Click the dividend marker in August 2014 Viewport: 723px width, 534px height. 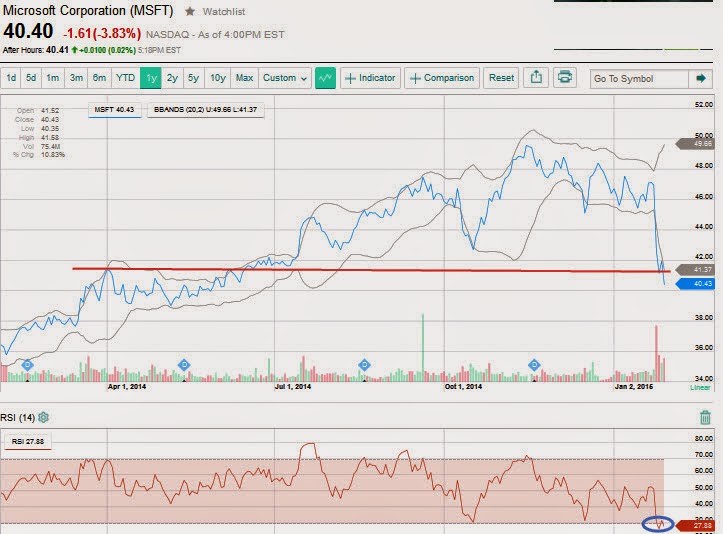click(x=364, y=365)
